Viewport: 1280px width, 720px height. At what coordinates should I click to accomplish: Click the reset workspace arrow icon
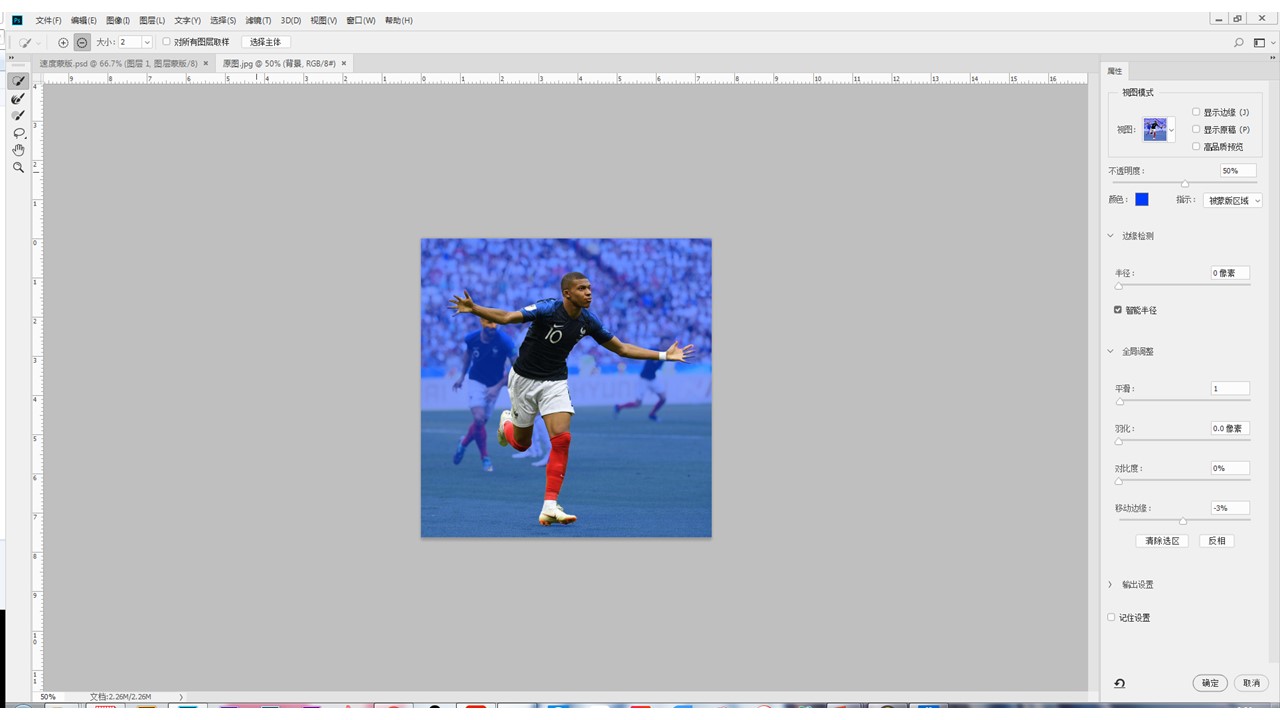pyautogui.click(x=1119, y=683)
